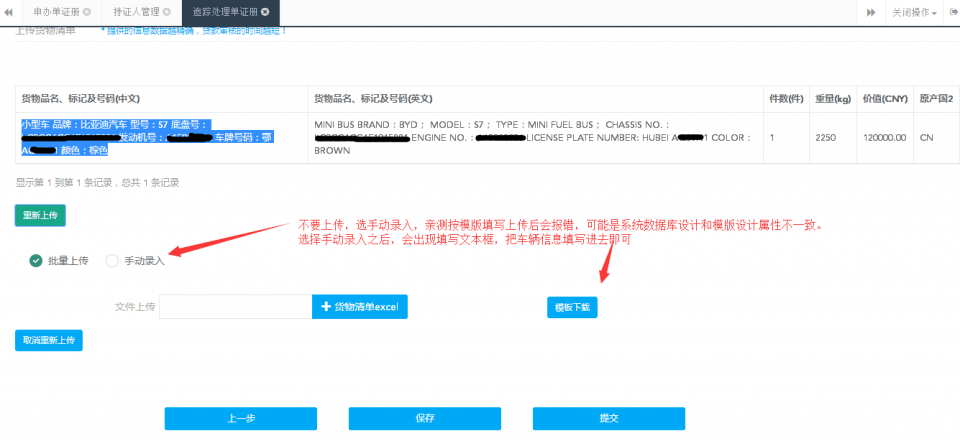Click the green 重新上传 button
The image size is (960, 441).
coord(40,215)
